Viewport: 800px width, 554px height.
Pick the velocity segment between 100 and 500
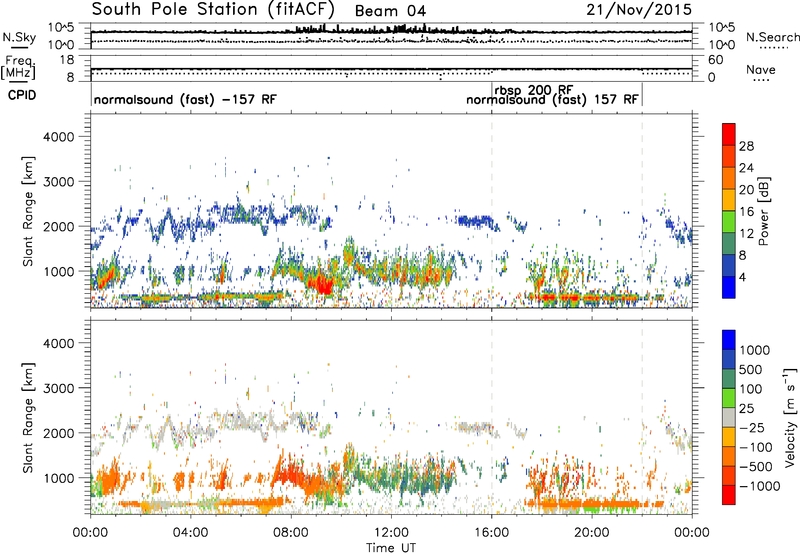coord(729,379)
